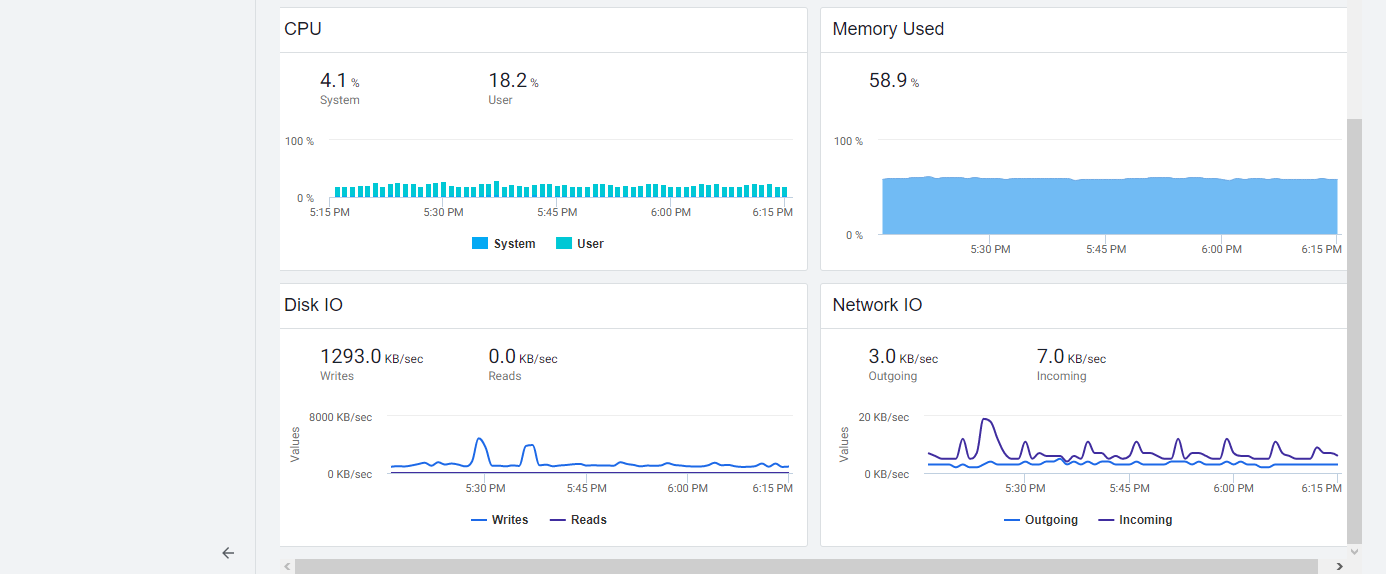Image resolution: width=1386 pixels, height=574 pixels.
Task: Select the Memory Used card title
Action: point(888,29)
